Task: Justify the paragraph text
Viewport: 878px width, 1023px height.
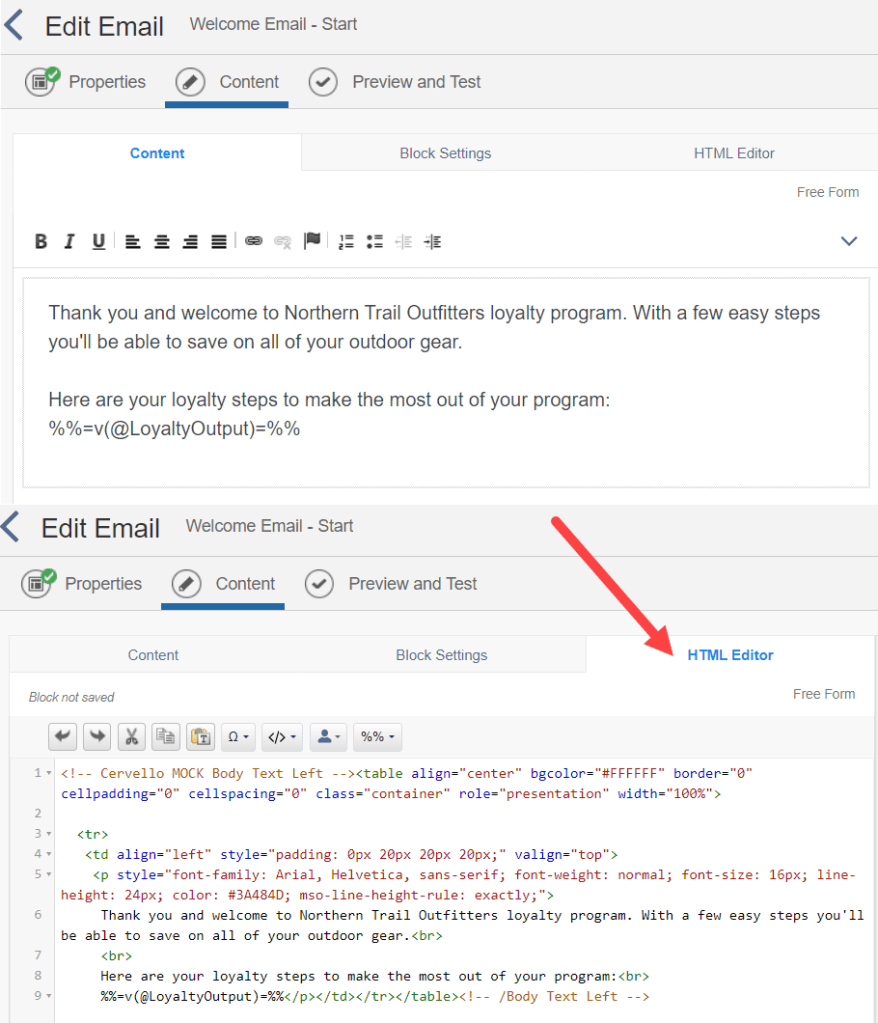Action: [219, 241]
